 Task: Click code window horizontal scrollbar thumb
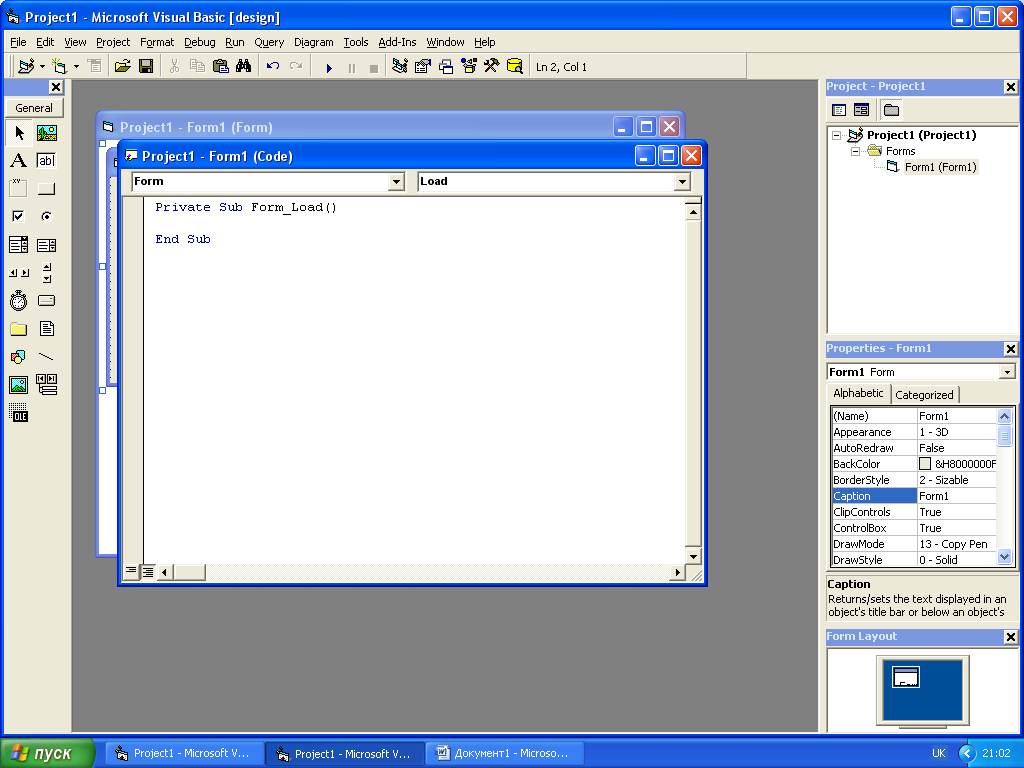tap(190, 572)
